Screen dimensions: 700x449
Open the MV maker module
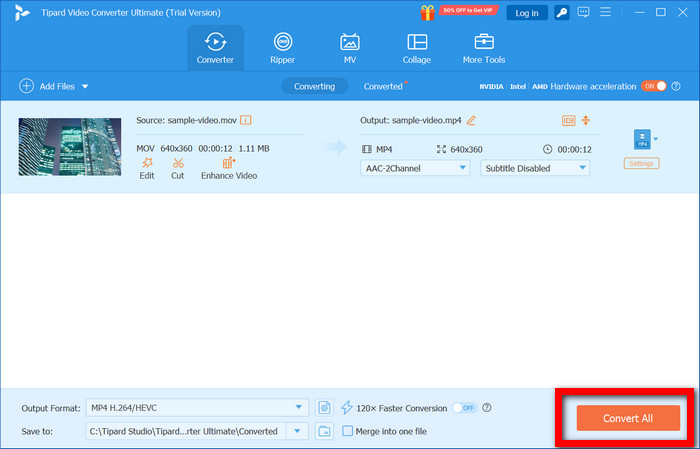tap(350, 48)
